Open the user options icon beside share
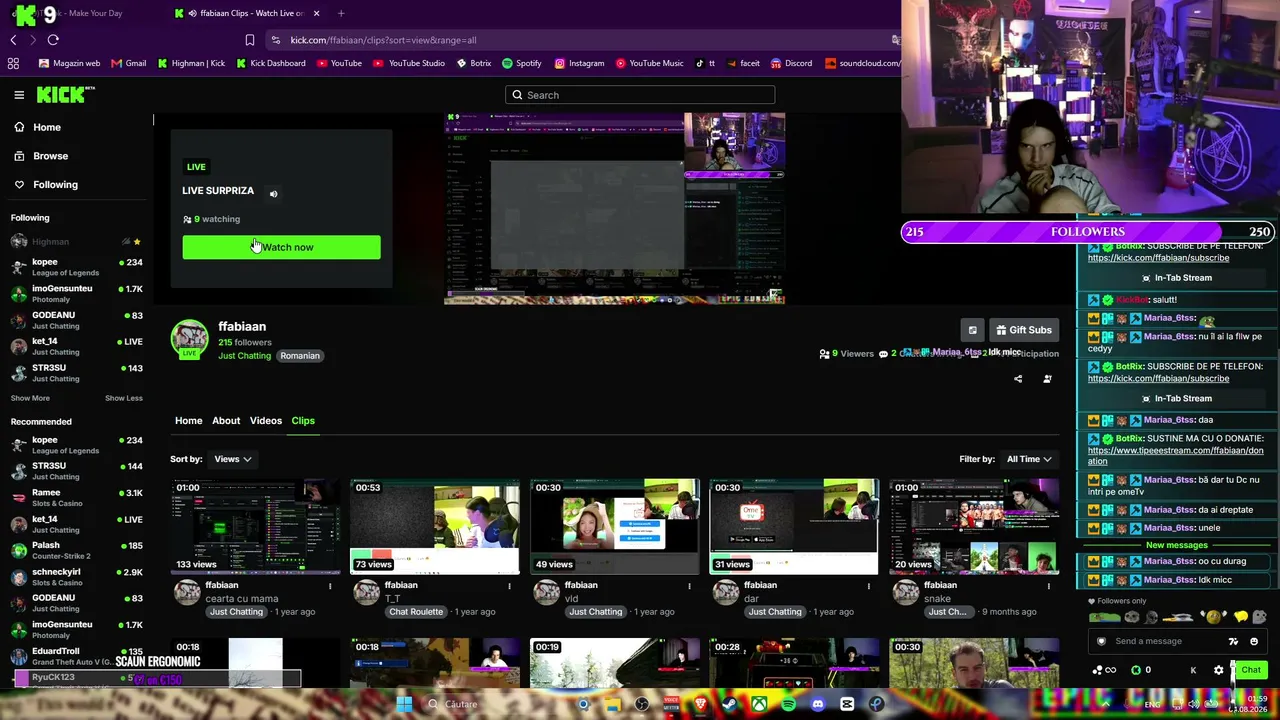This screenshot has height=720, width=1280. pyautogui.click(x=1047, y=379)
